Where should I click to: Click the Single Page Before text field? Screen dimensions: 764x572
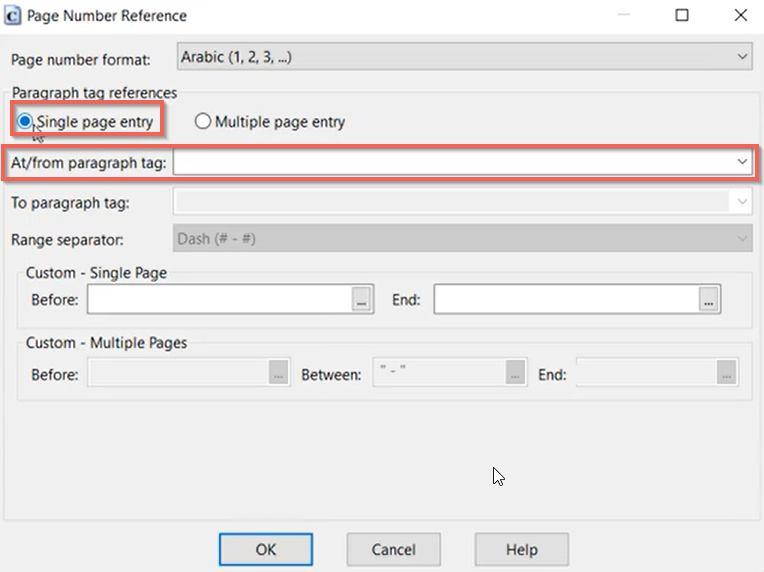point(220,299)
